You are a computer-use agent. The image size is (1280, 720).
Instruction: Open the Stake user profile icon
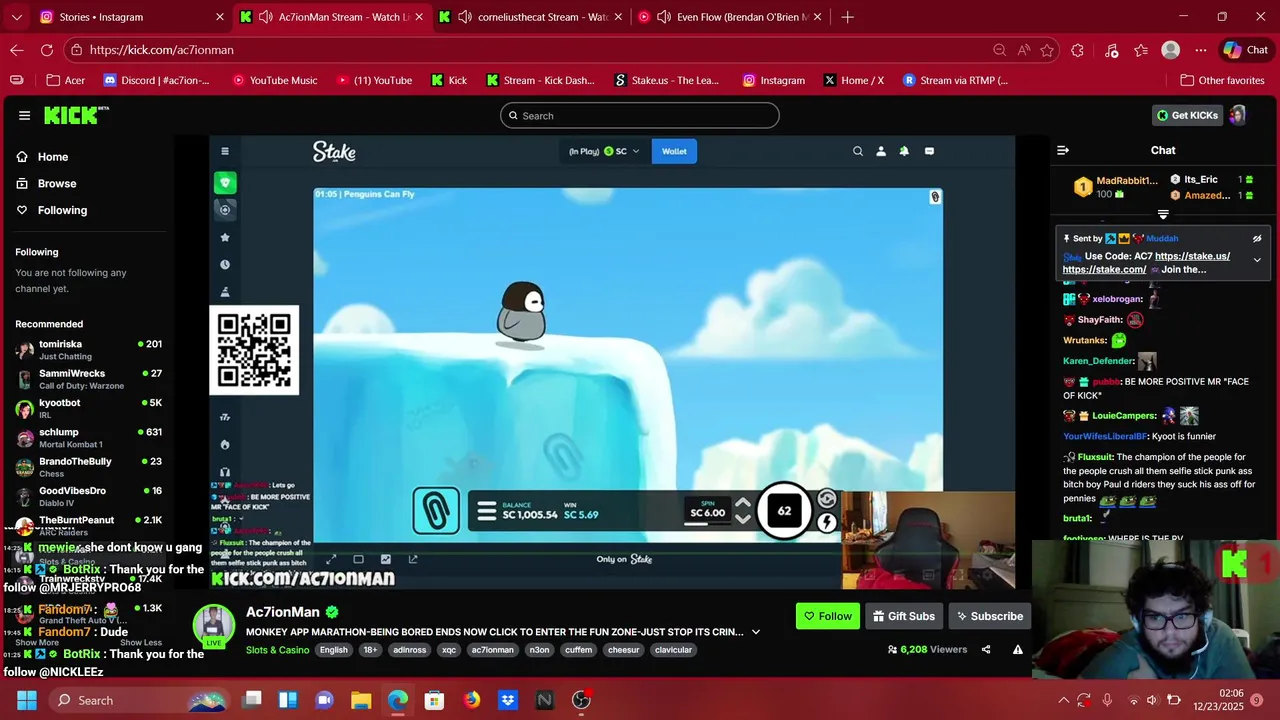(881, 151)
